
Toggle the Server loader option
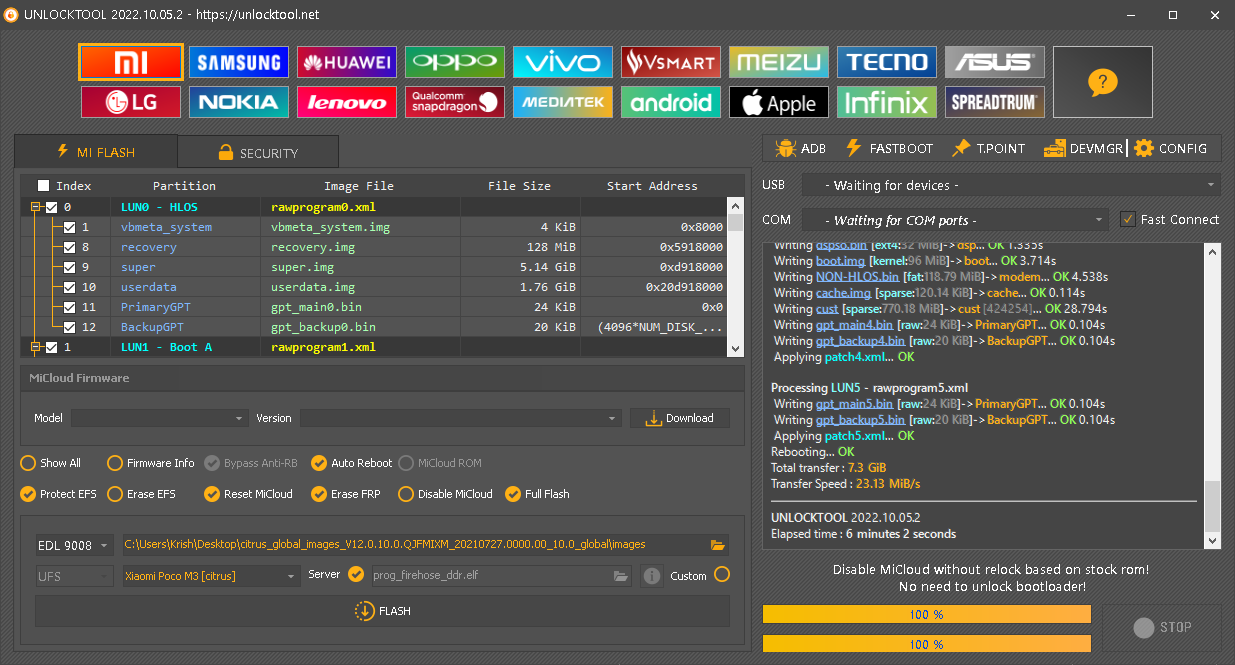point(356,574)
